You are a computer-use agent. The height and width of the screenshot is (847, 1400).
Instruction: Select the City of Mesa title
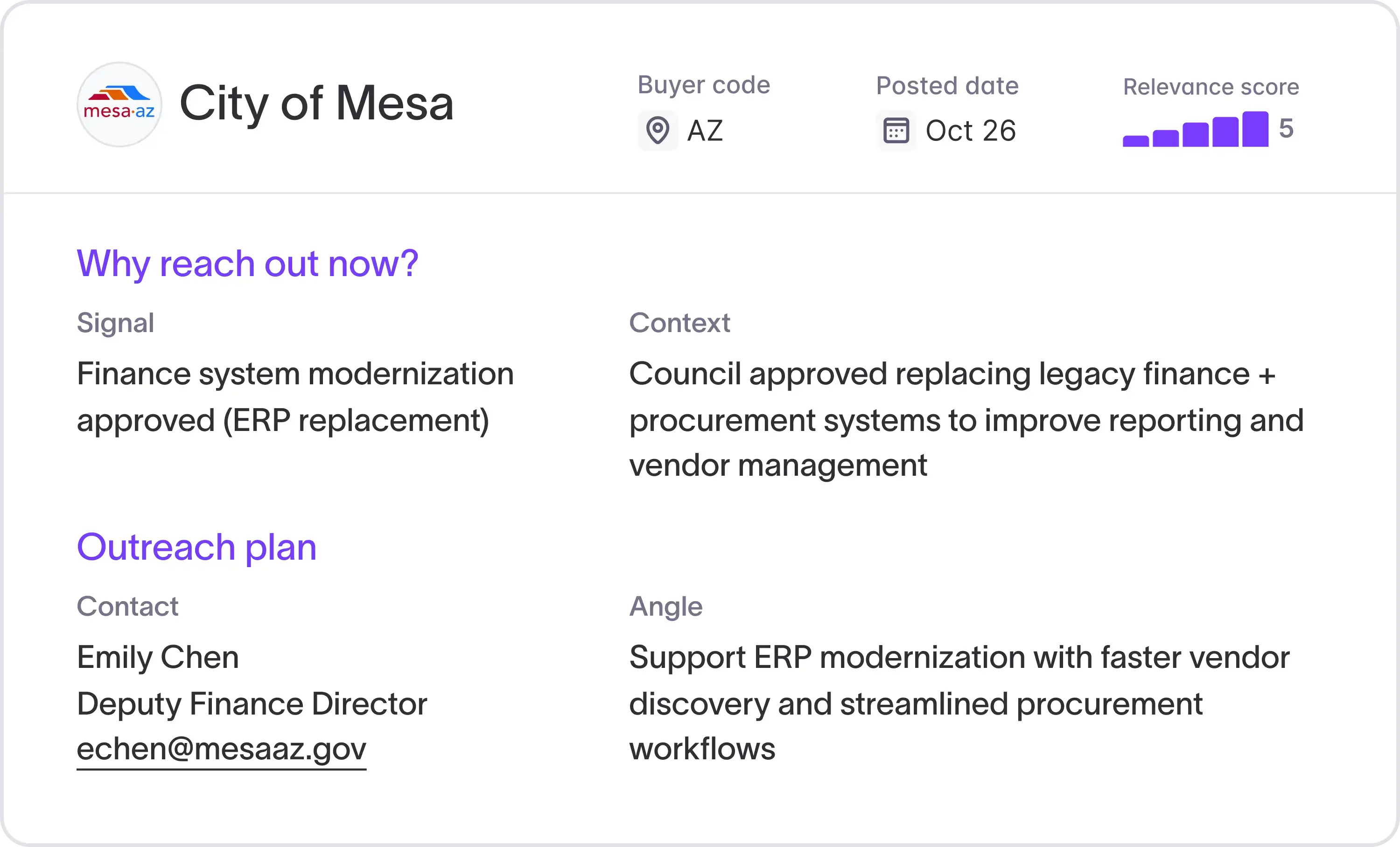pos(316,104)
